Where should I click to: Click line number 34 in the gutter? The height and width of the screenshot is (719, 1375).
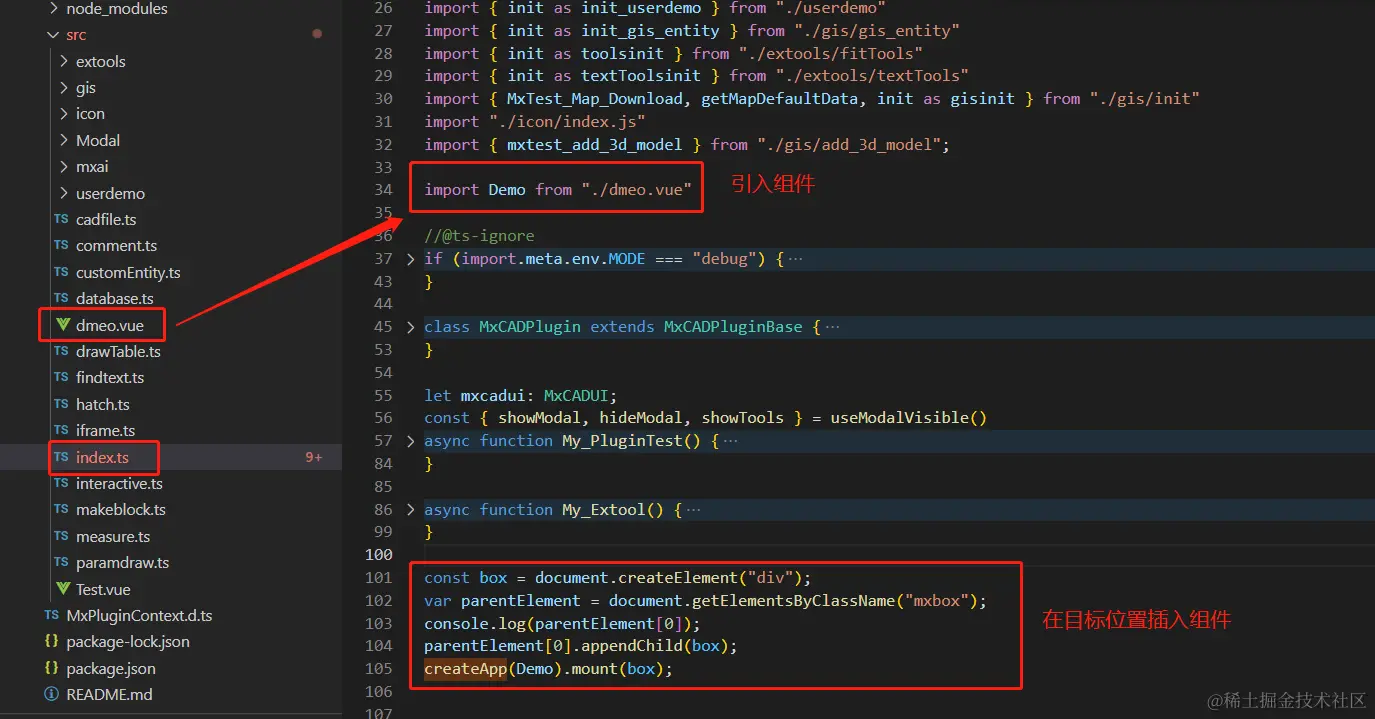click(x=383, y=190)
